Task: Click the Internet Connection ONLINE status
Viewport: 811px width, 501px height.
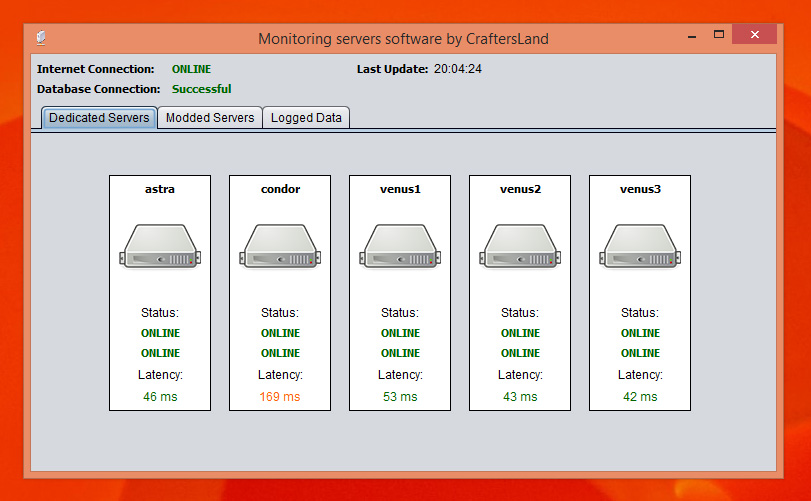Action: click(191, 69)
